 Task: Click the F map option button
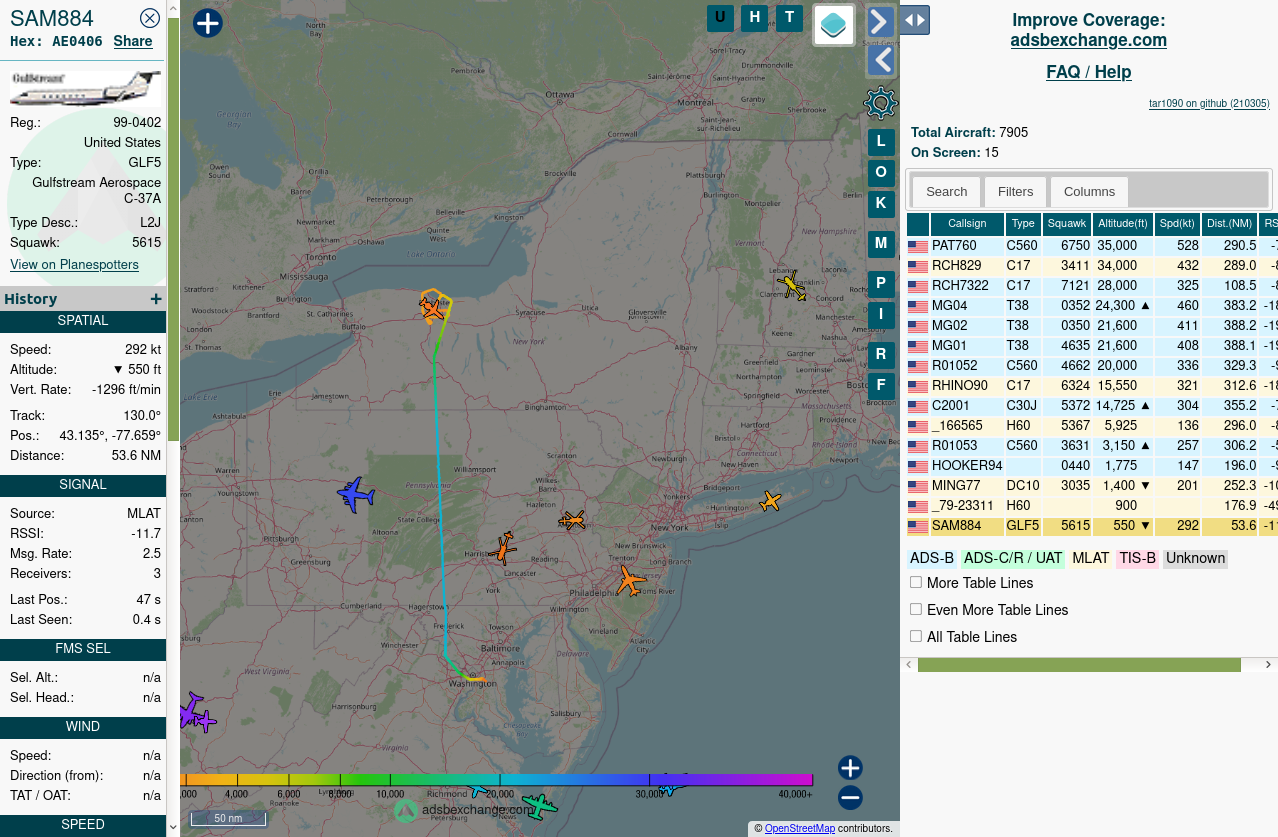(881, 385)
